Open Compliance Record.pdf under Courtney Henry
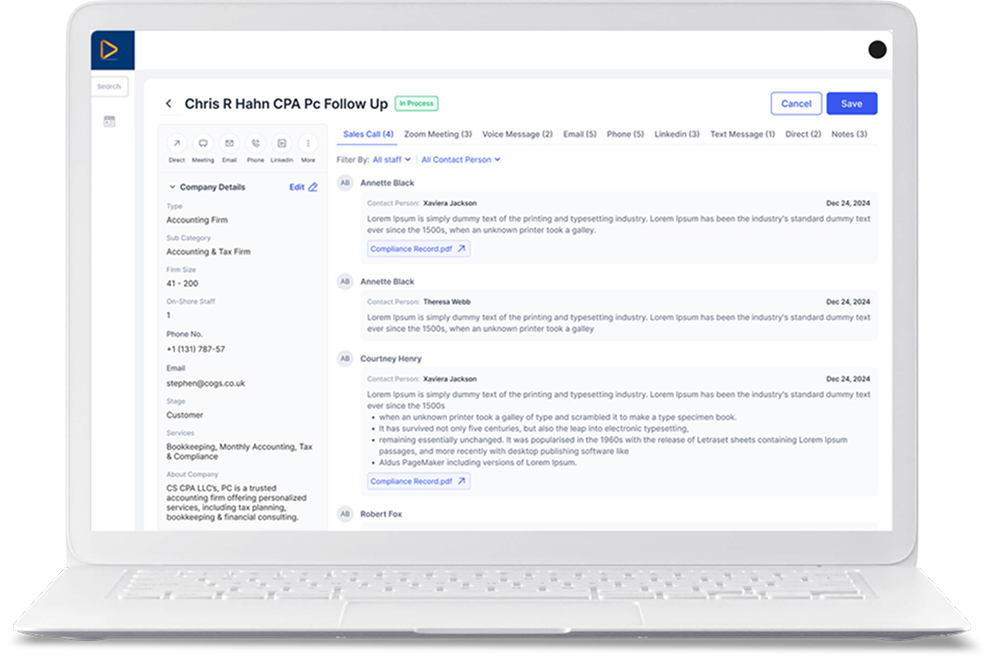The height and width of the screenshot is (660, 992). click(x=418, y=481)
